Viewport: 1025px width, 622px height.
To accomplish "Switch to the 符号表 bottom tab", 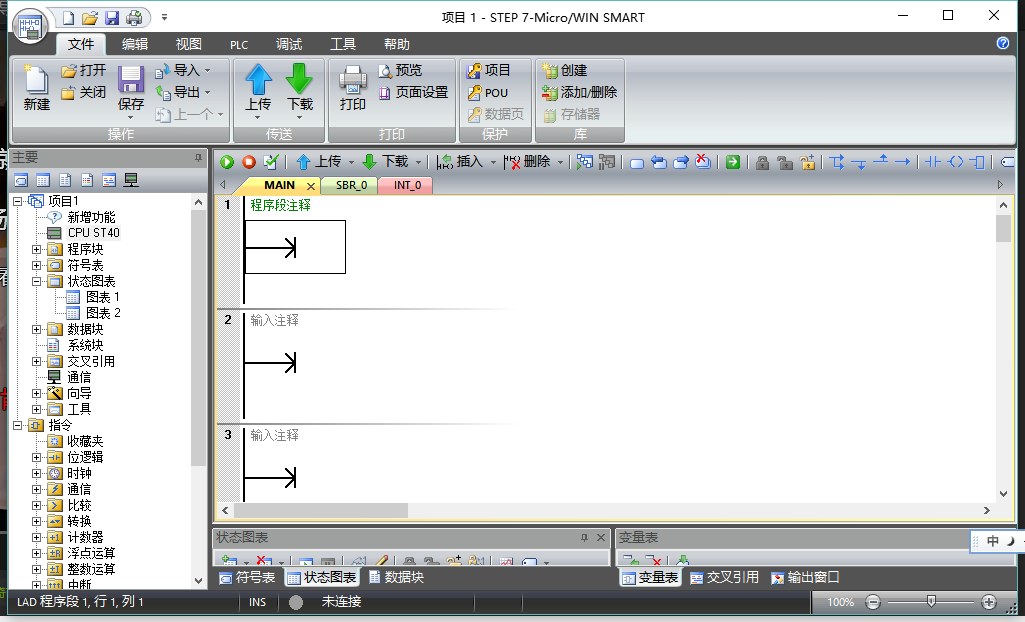I will pos(247,578).
